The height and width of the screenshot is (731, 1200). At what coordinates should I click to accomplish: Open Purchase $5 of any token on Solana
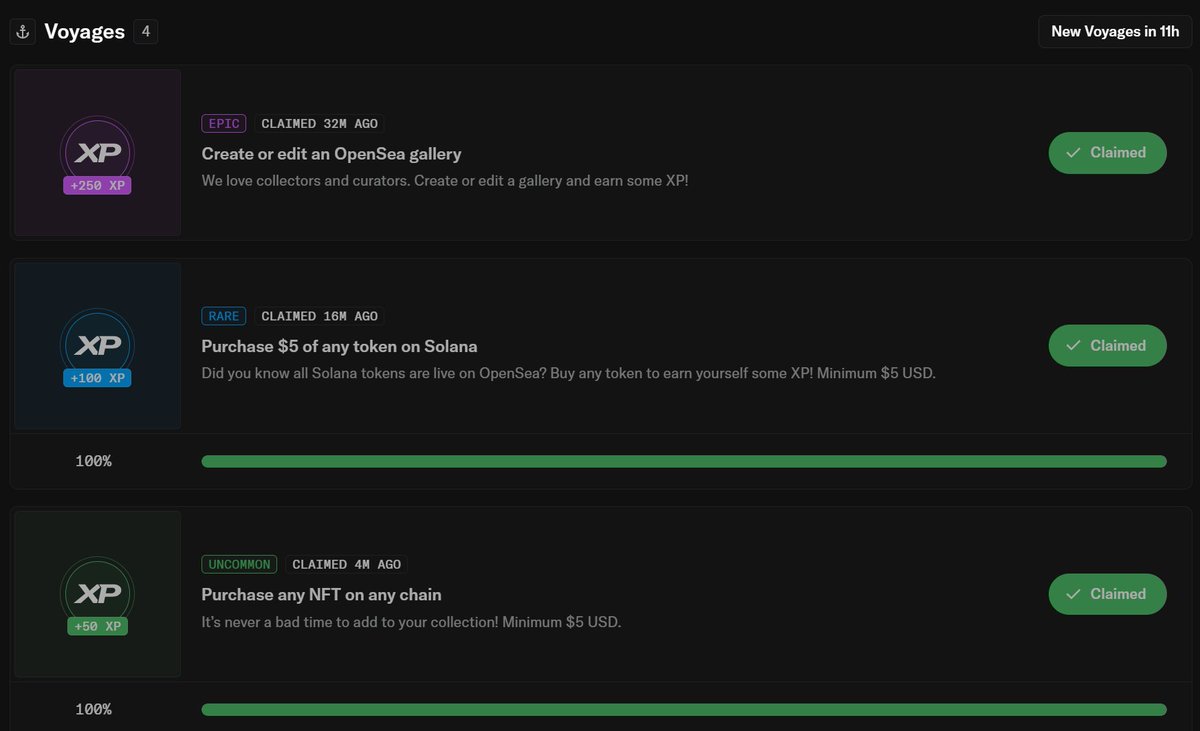tap(339, 347)
